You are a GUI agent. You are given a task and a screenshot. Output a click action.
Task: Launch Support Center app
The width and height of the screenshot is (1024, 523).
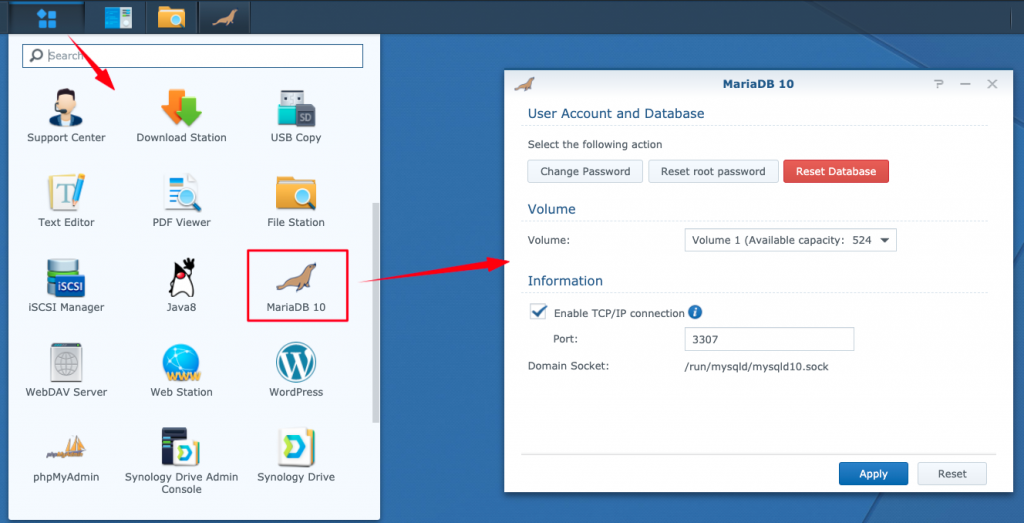[x=66, y=116]
